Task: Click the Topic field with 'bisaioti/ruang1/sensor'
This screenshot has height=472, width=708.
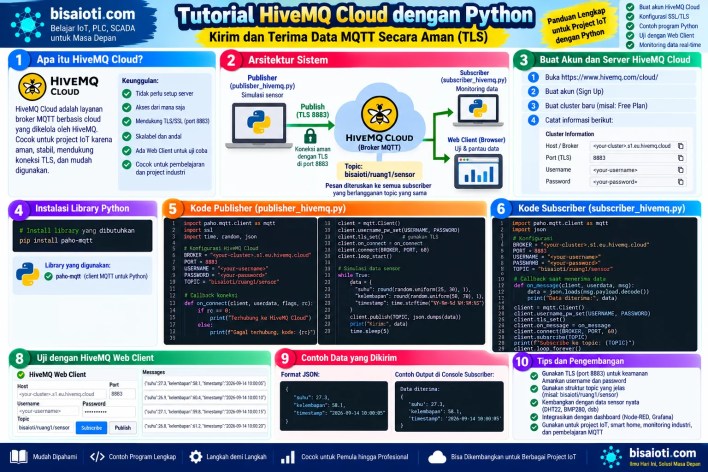Action: click(x=45, y=427)
